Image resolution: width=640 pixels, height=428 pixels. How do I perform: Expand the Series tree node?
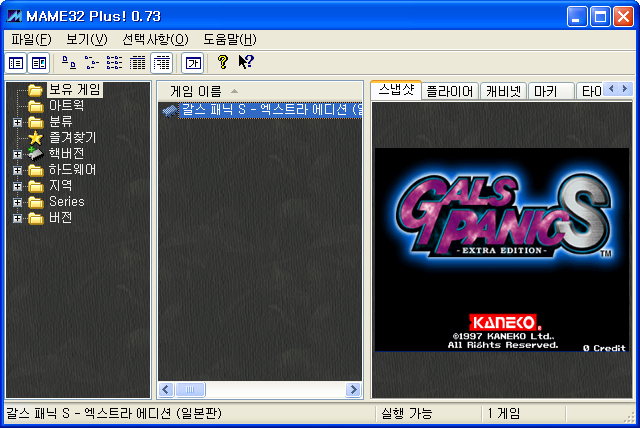click(x=17, y=202)
